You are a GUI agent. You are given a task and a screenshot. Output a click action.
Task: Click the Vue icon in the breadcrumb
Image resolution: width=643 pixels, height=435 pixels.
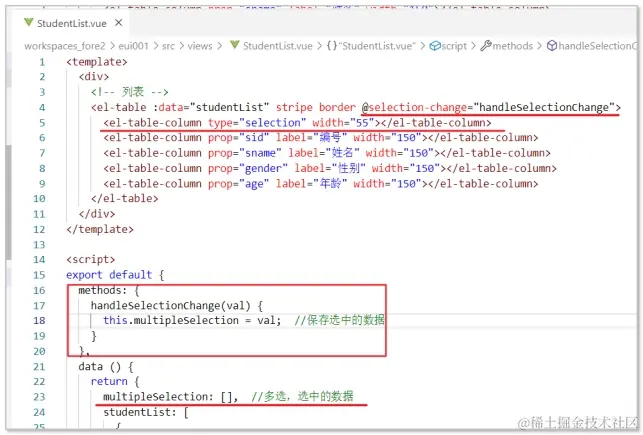235,45
